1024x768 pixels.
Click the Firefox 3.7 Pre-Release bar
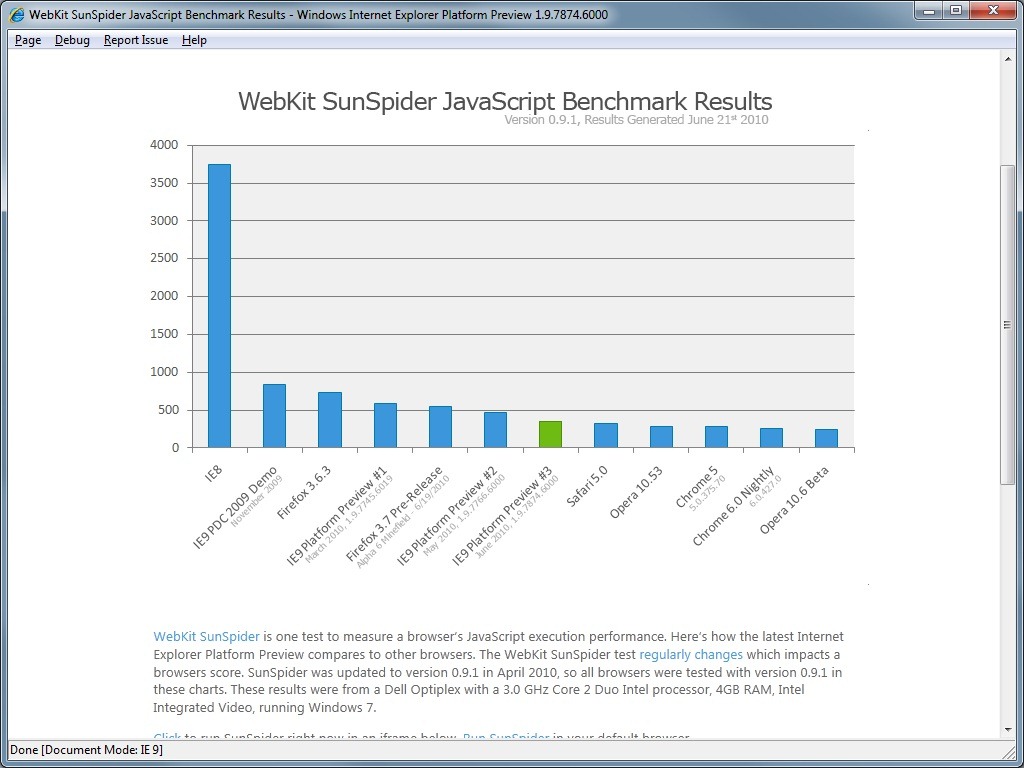440,427
